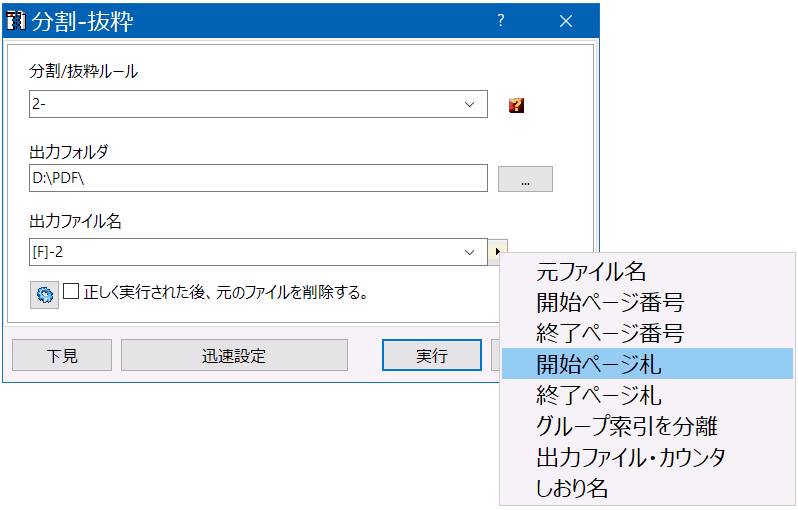Image resolution: width=798 pixels, height=510 pixels.
Task: Choose 終了ページ札 in the menu
Action: coord(647,395)
